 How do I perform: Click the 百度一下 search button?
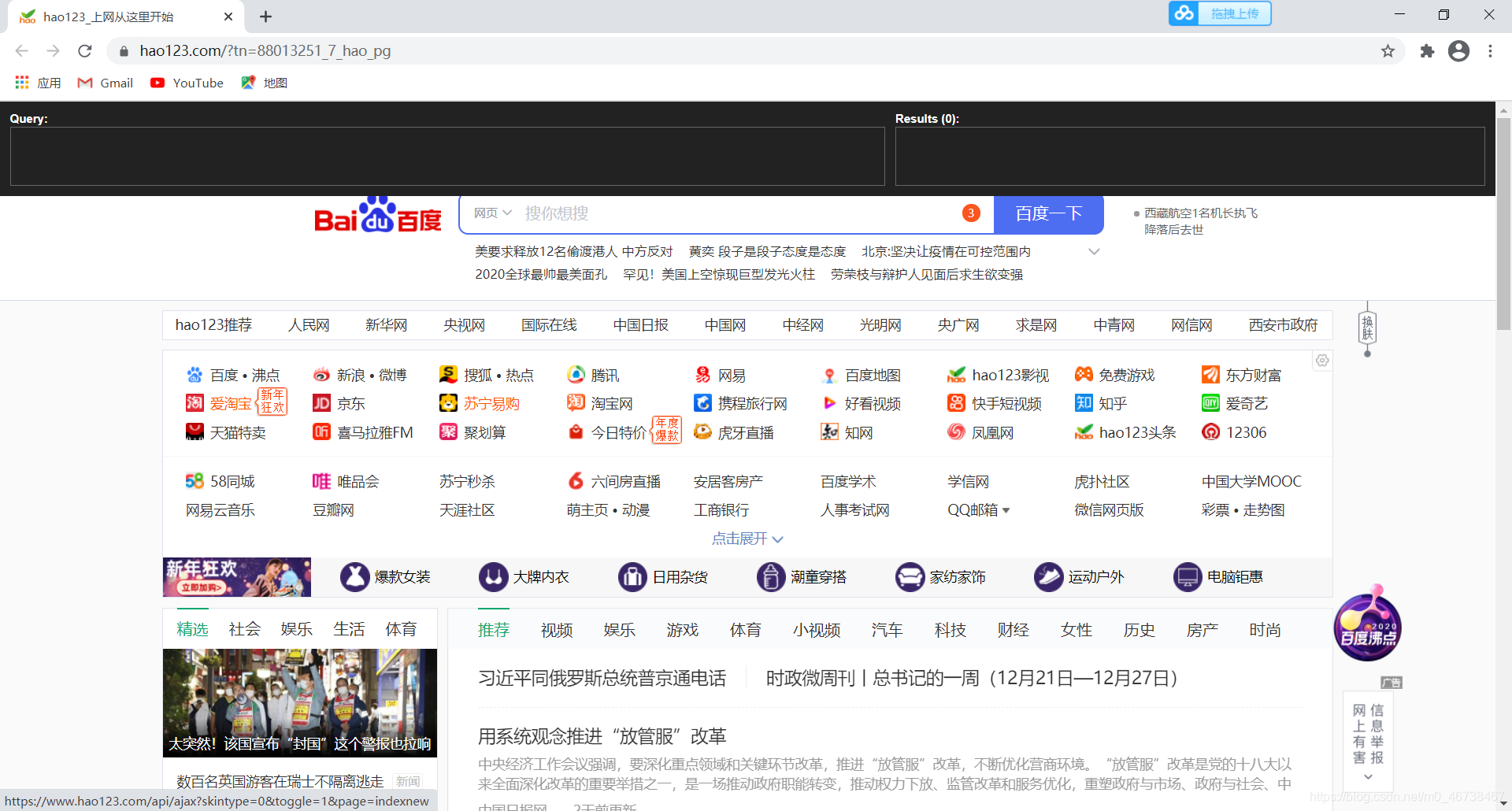click(x=1048, y=213)
